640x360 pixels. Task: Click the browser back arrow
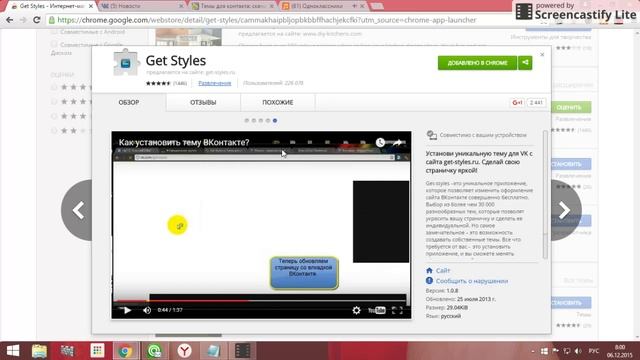click(9, 20)
